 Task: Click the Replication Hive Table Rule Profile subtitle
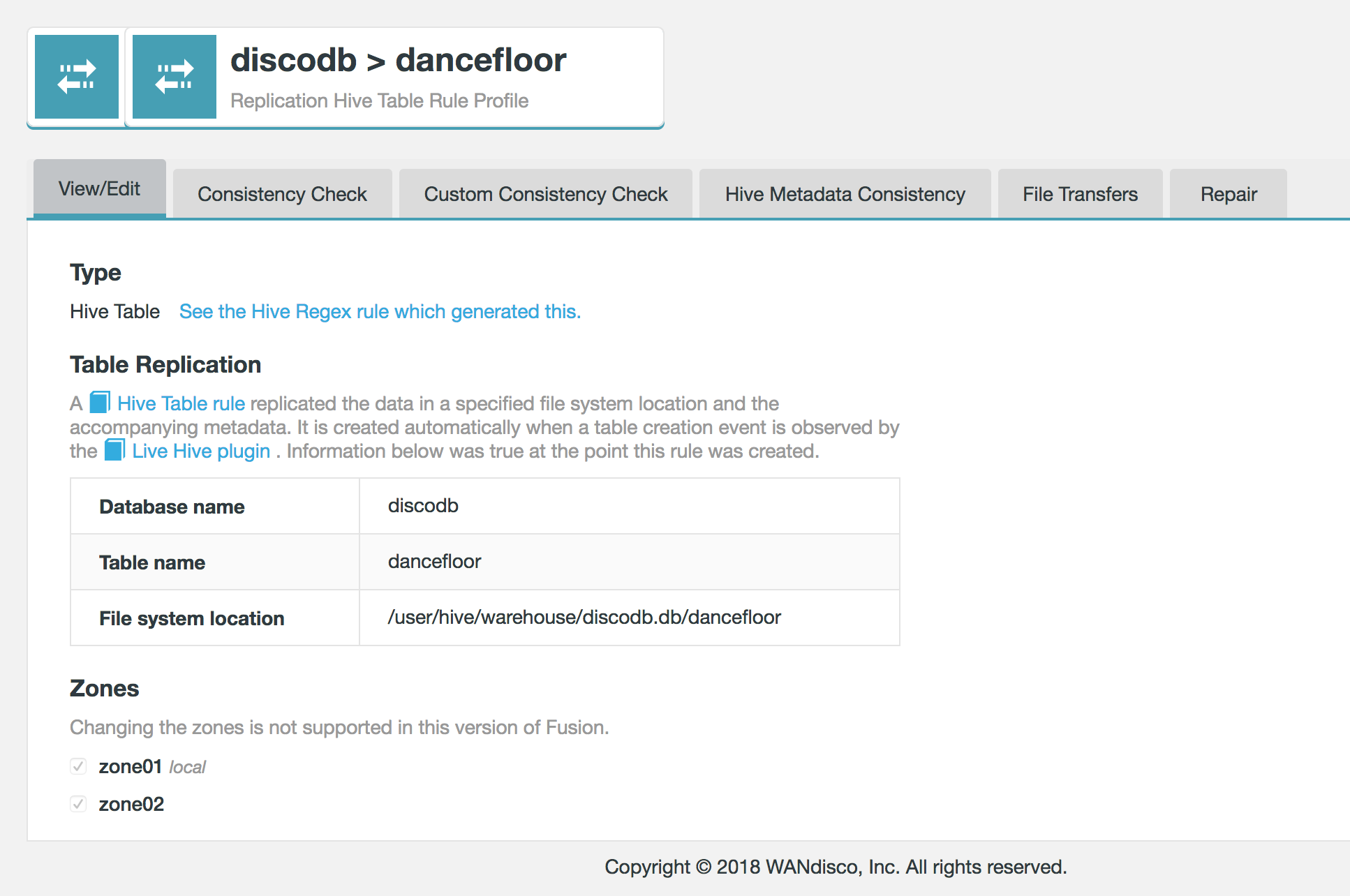[379, 100]
